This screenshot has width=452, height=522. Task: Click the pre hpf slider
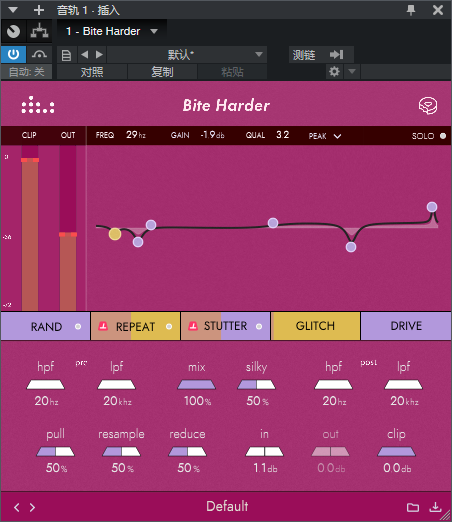pyautogui.click(x=45, y=385)
